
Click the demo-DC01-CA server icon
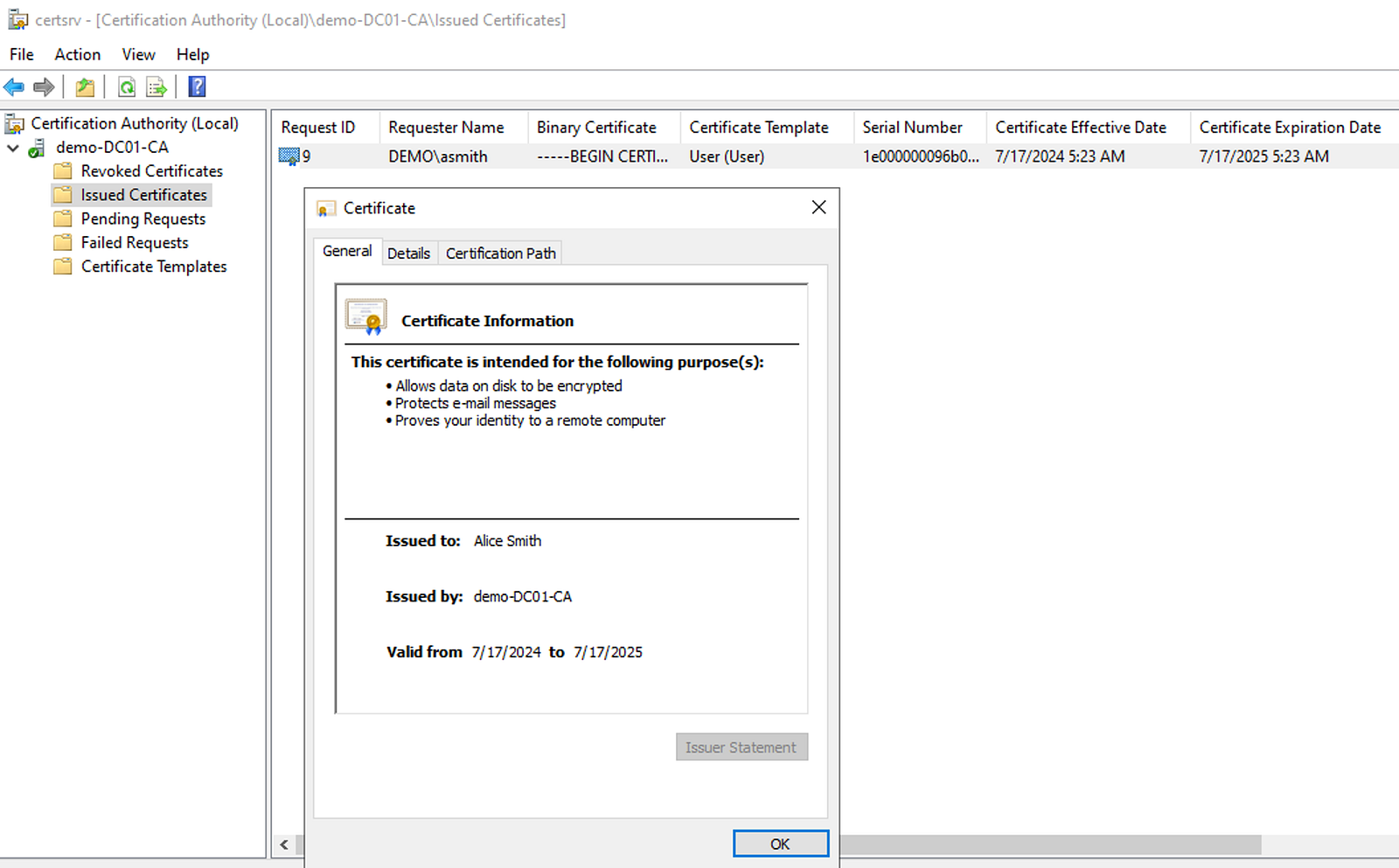pyautogui.click(x=37, y=148)
